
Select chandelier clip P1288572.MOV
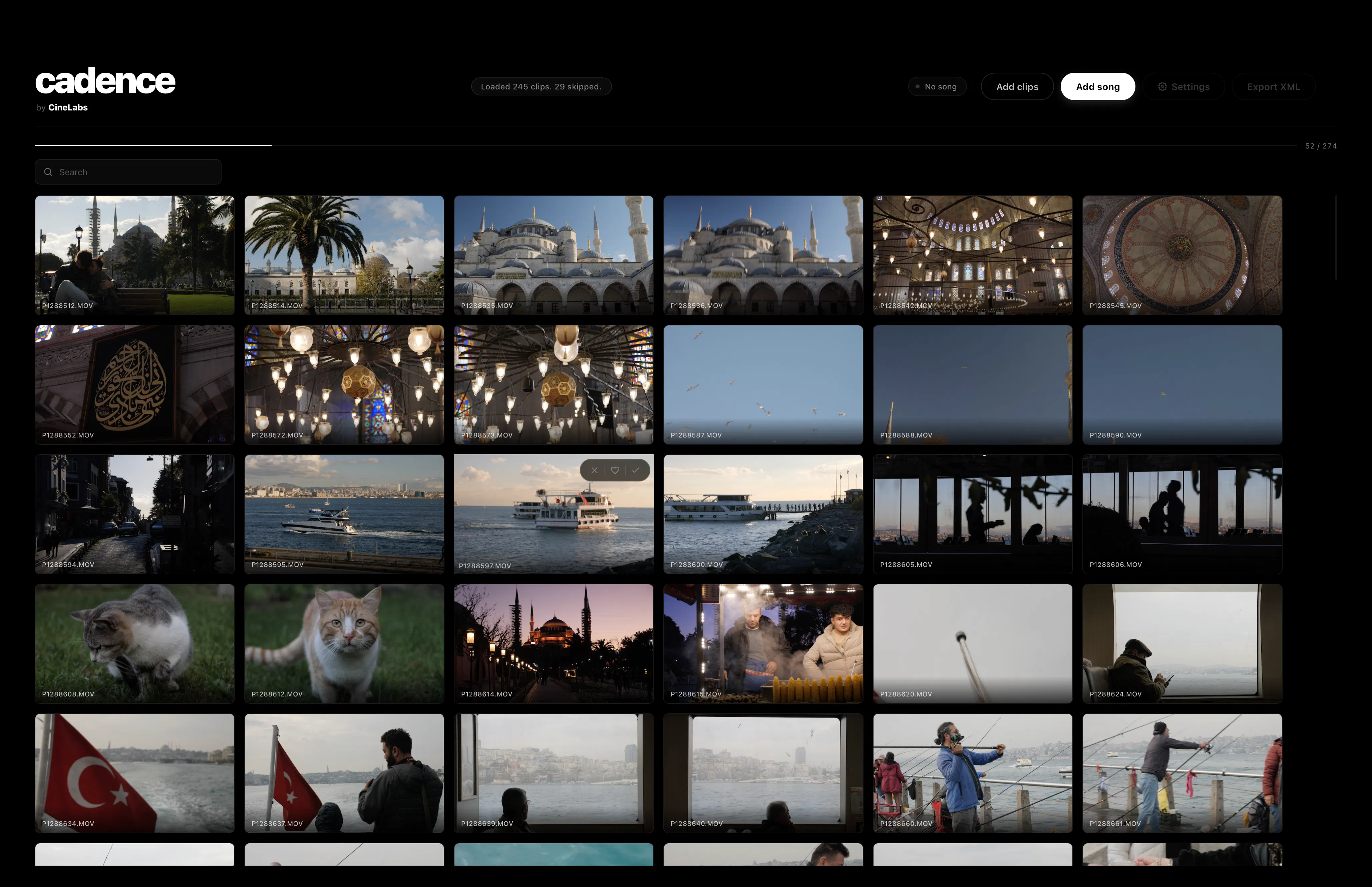point(344,385)
